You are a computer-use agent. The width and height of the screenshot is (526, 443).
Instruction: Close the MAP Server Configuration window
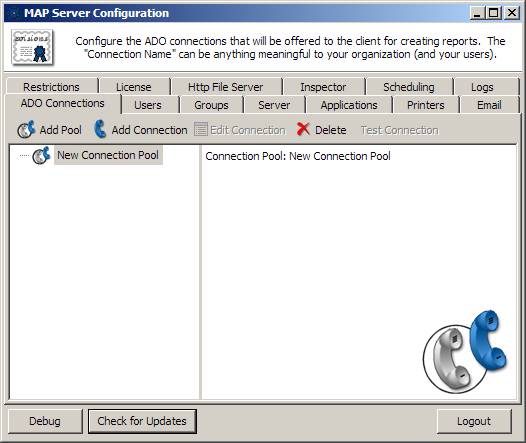[x=511, y=13]
